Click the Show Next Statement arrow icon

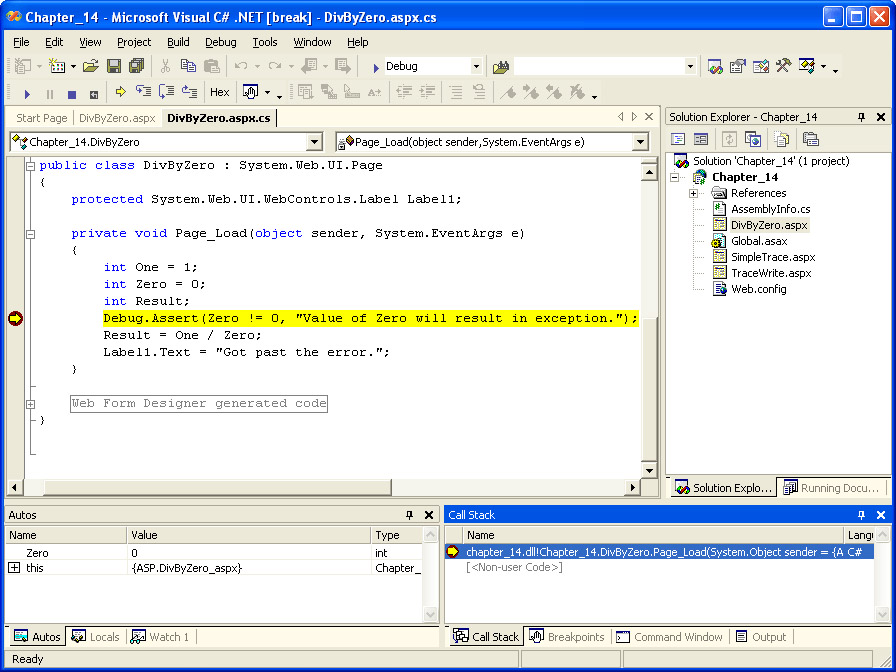(x=120, y=92)
